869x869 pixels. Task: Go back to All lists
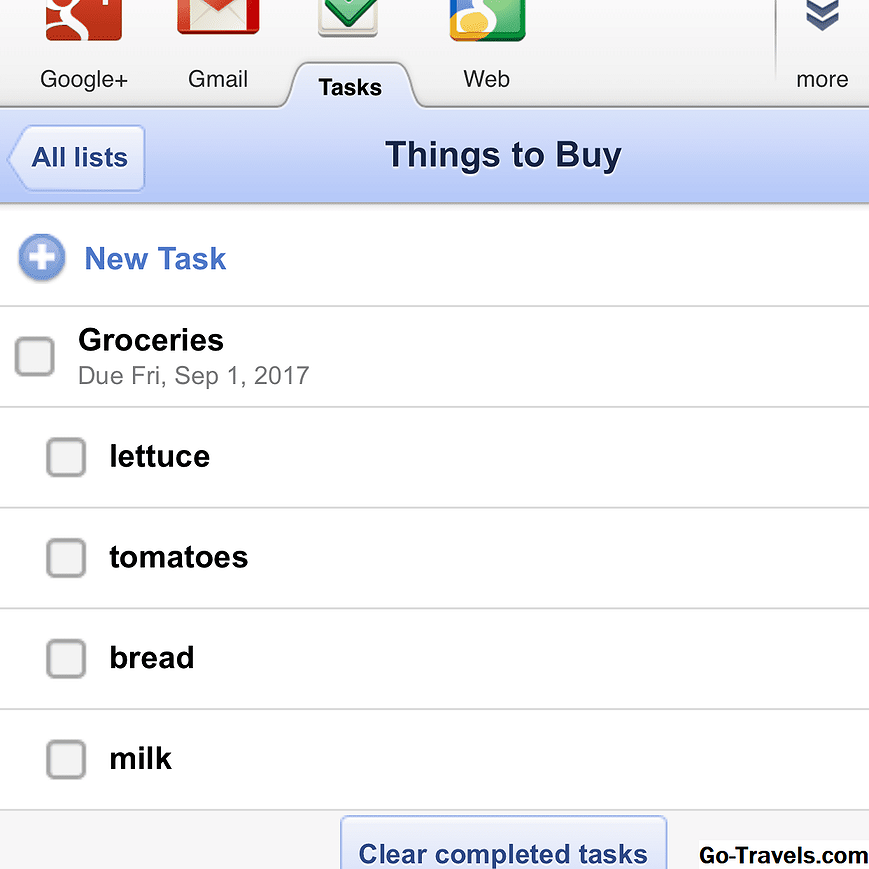point(78,157)
